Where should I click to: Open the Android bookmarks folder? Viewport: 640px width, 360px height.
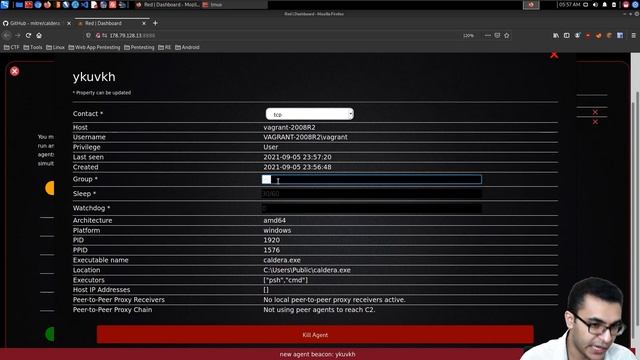[187, 47]
